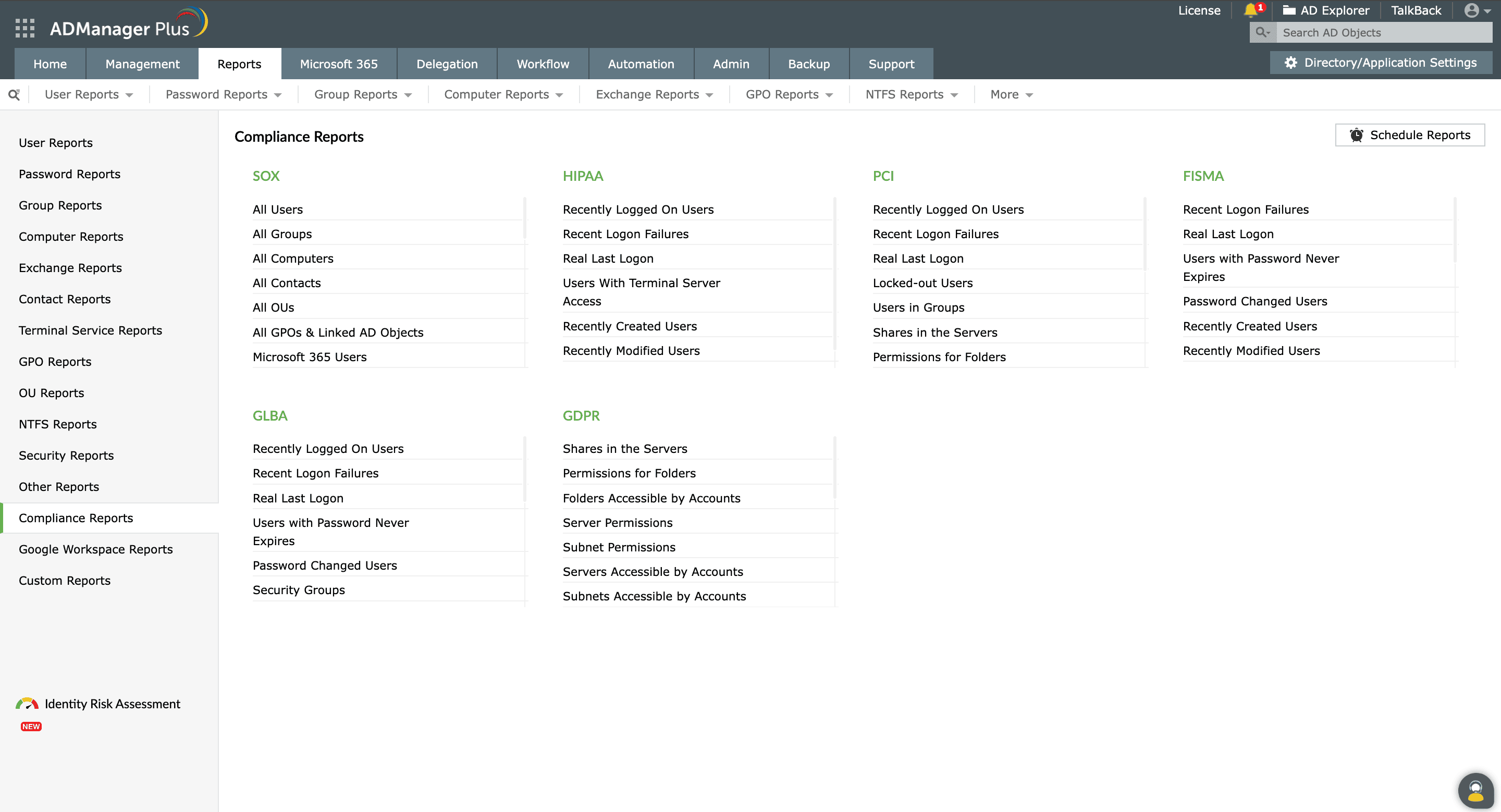Click the advanced search magnifier near reports menu
The width and height of the screenshot is (1501, 812).
click(x=14, y=94)
